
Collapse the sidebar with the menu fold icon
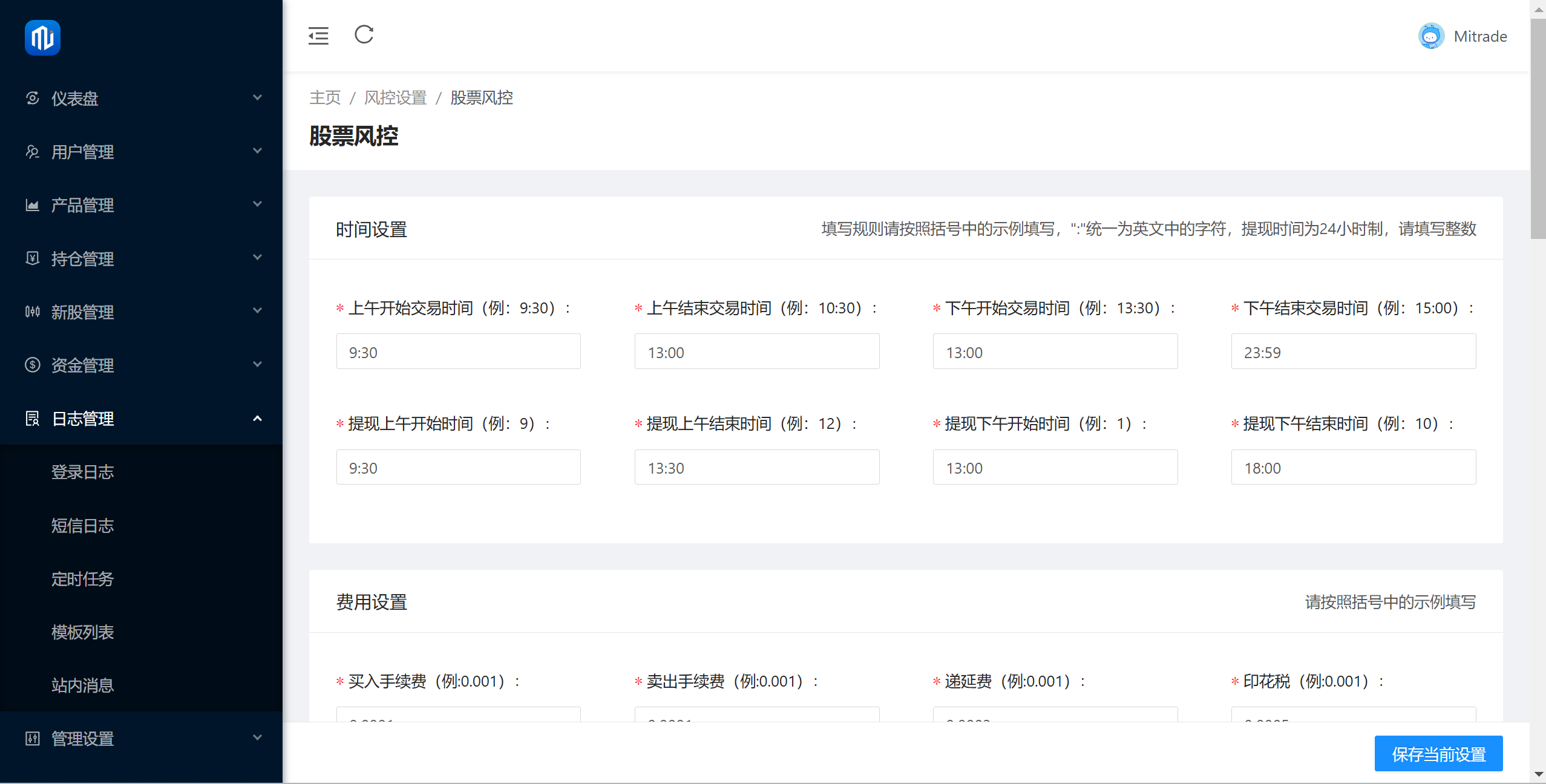point(318,36)
